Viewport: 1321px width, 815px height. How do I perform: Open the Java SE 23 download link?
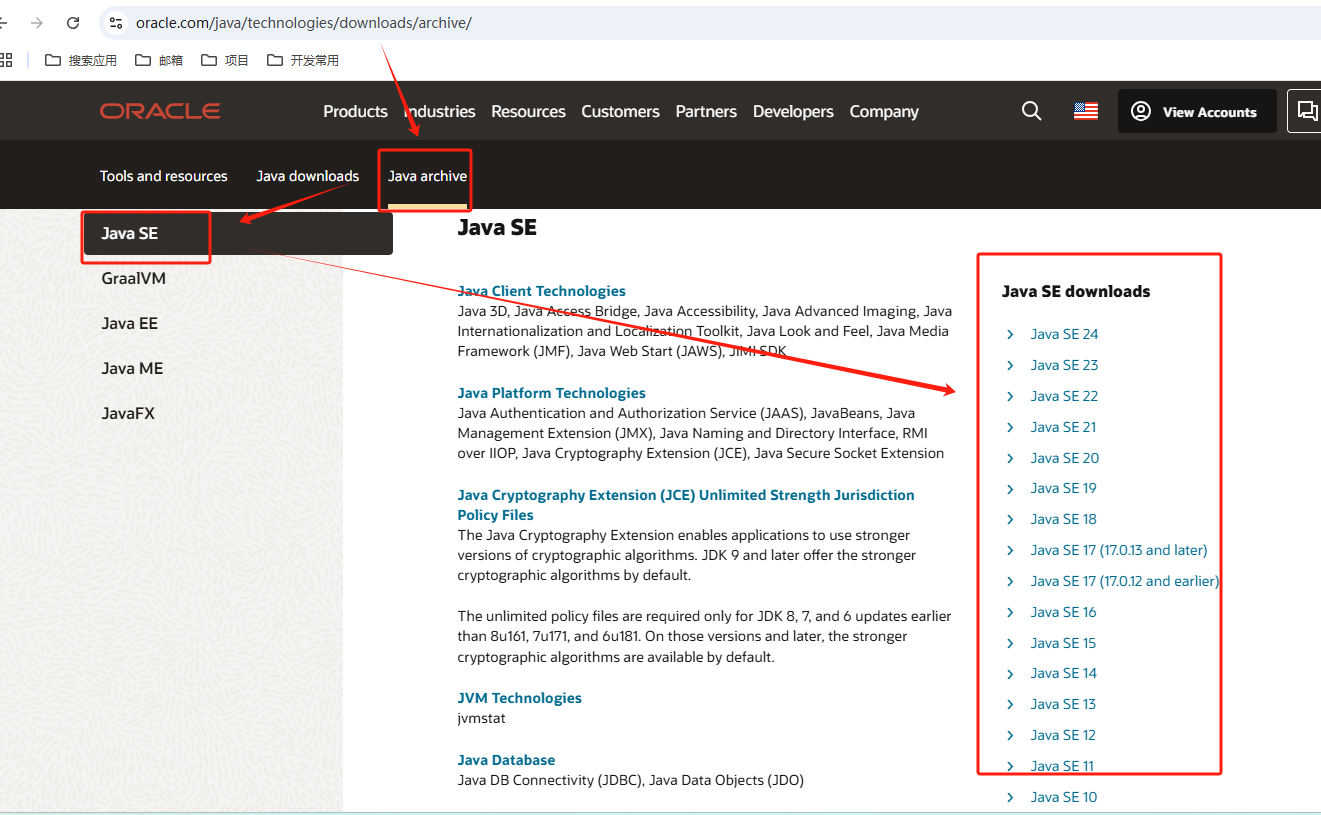tap(1064, 365)
